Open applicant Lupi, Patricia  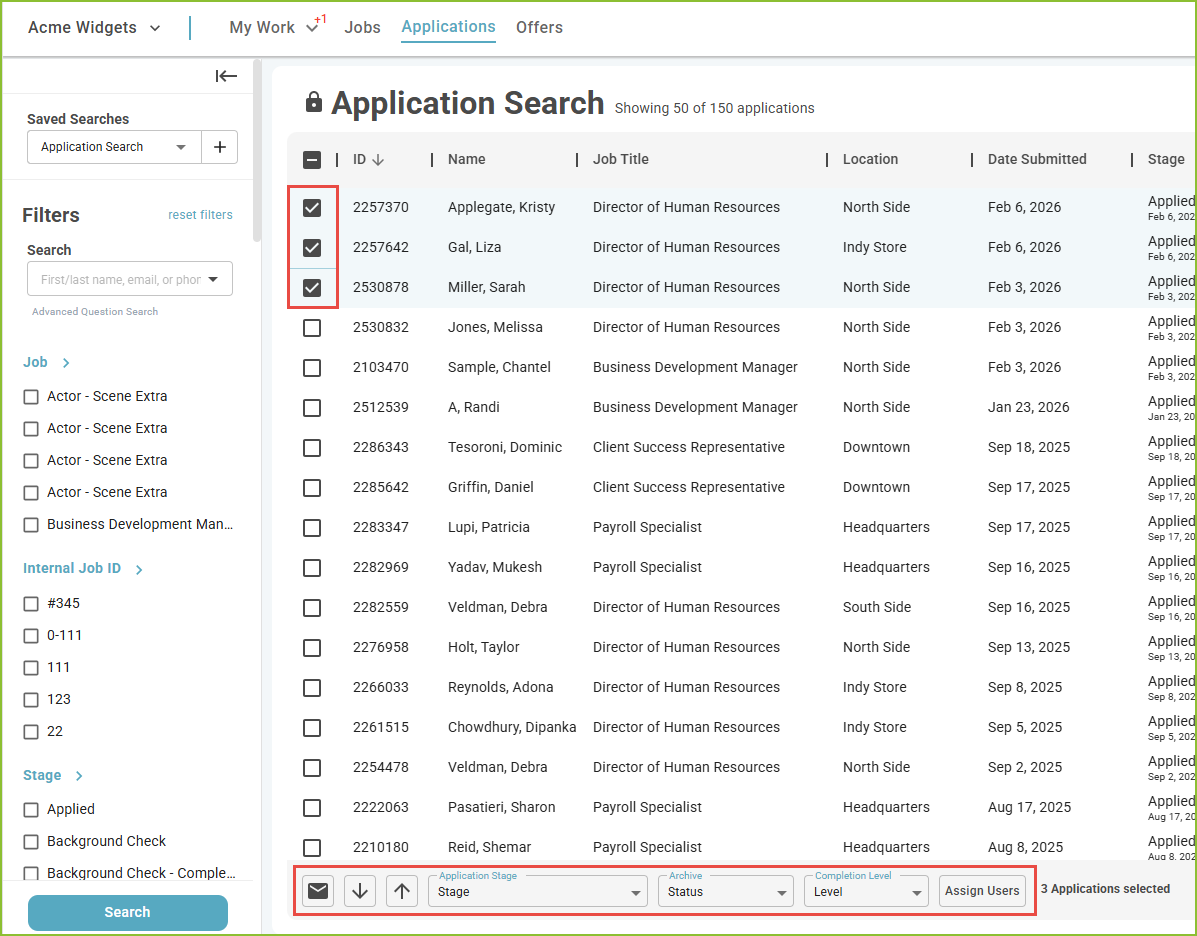[x=489, y=528]
